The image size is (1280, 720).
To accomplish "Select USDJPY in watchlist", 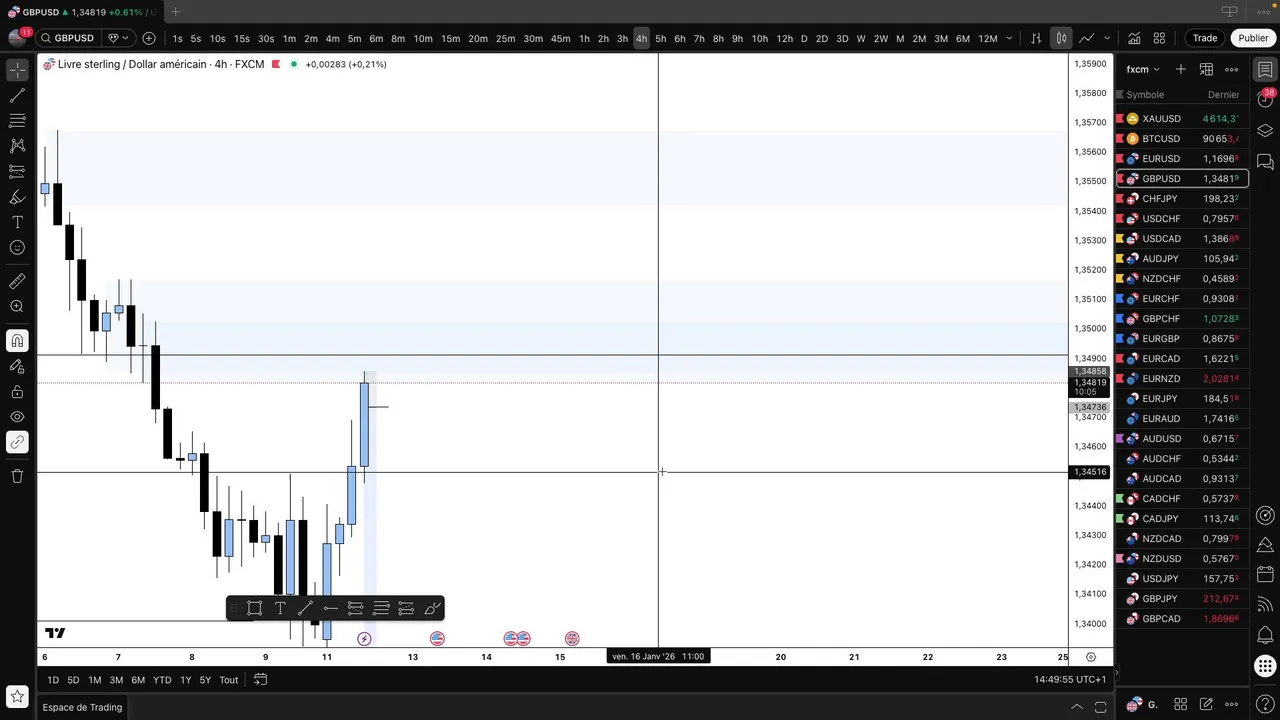I will click(1183, 579).
